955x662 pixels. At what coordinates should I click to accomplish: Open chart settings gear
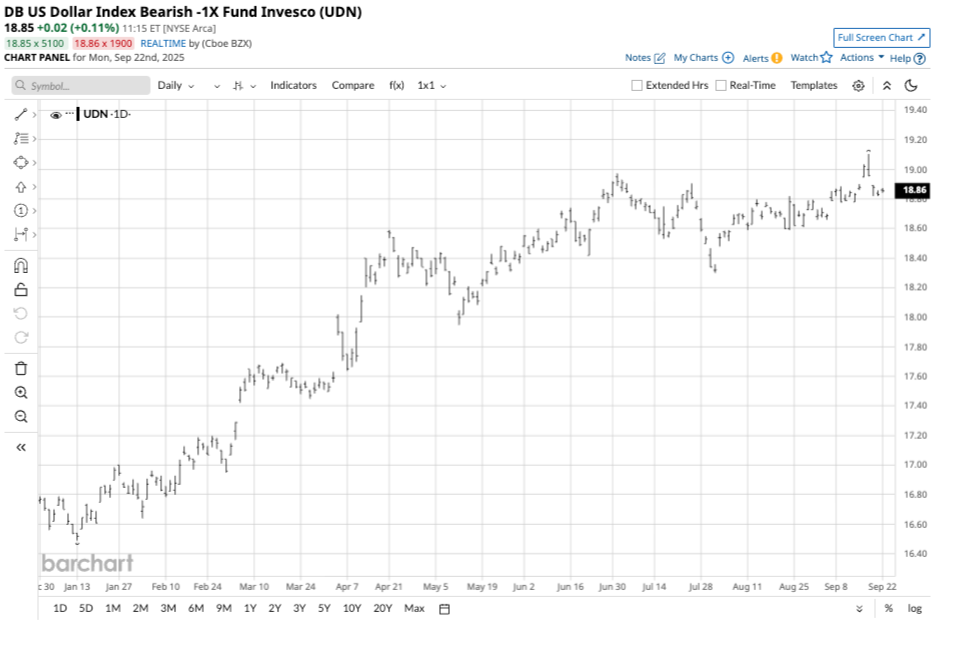coord(858,86)
